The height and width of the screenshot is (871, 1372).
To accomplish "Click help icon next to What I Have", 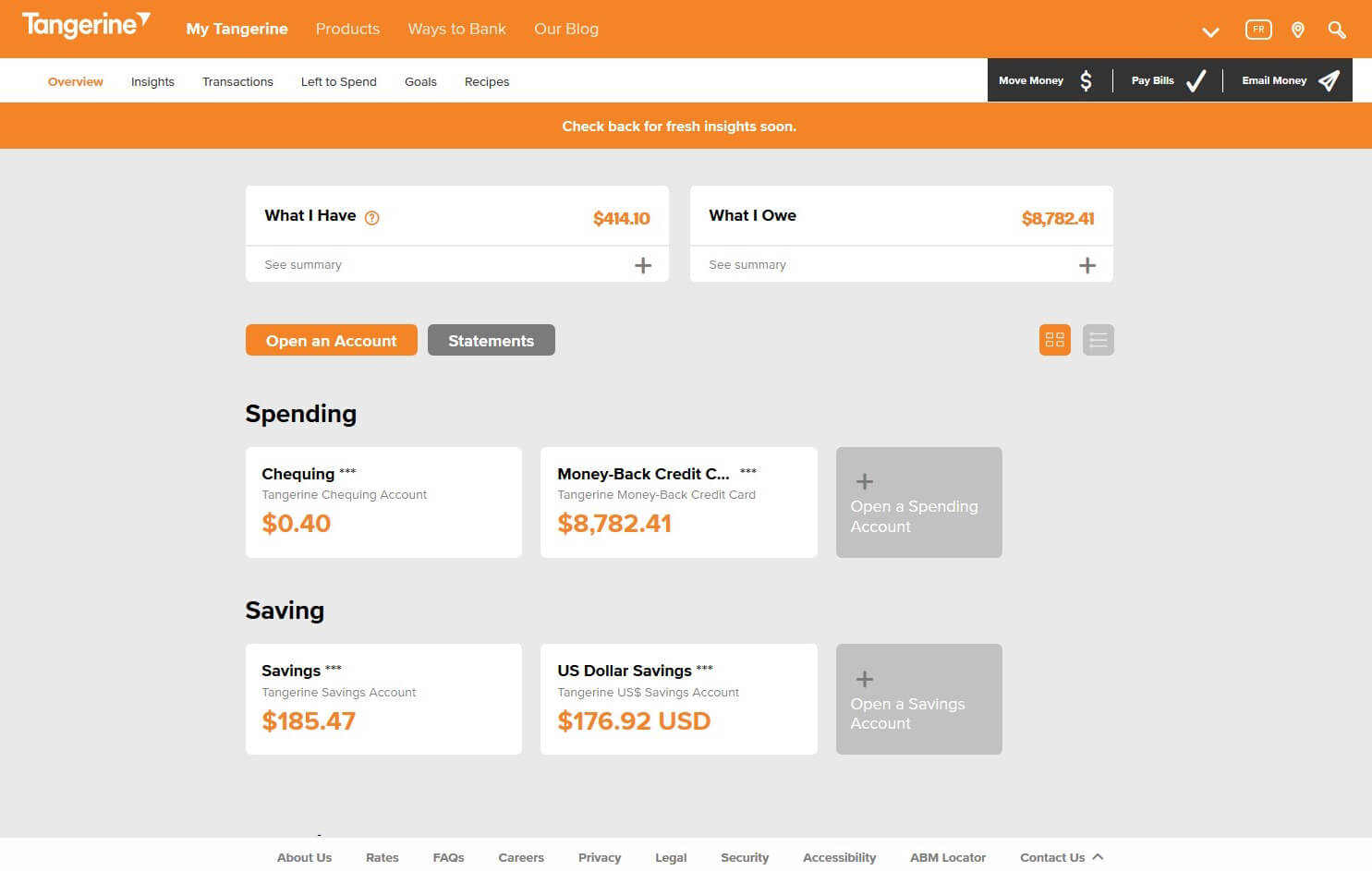I will [x=371, y=218].
